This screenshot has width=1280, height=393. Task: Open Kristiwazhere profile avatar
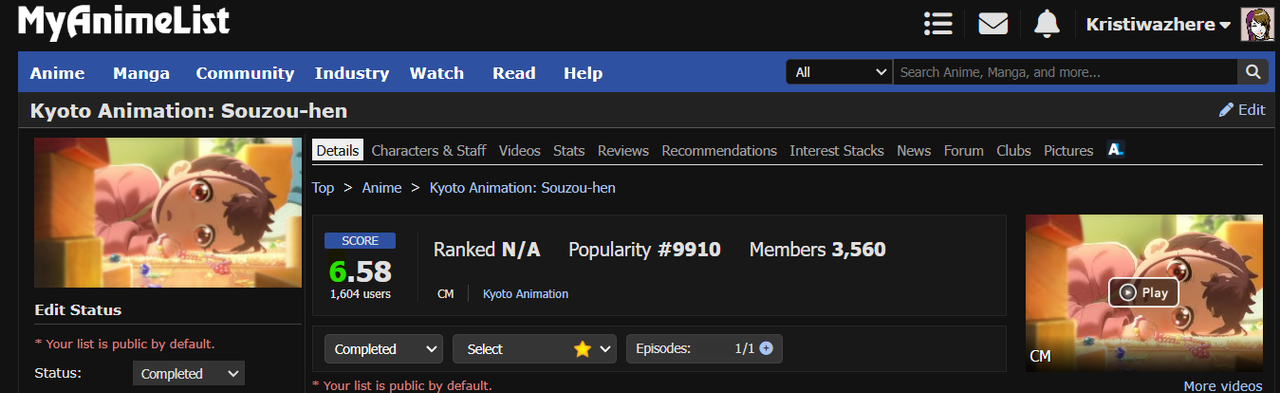[x=1257, y=24]
